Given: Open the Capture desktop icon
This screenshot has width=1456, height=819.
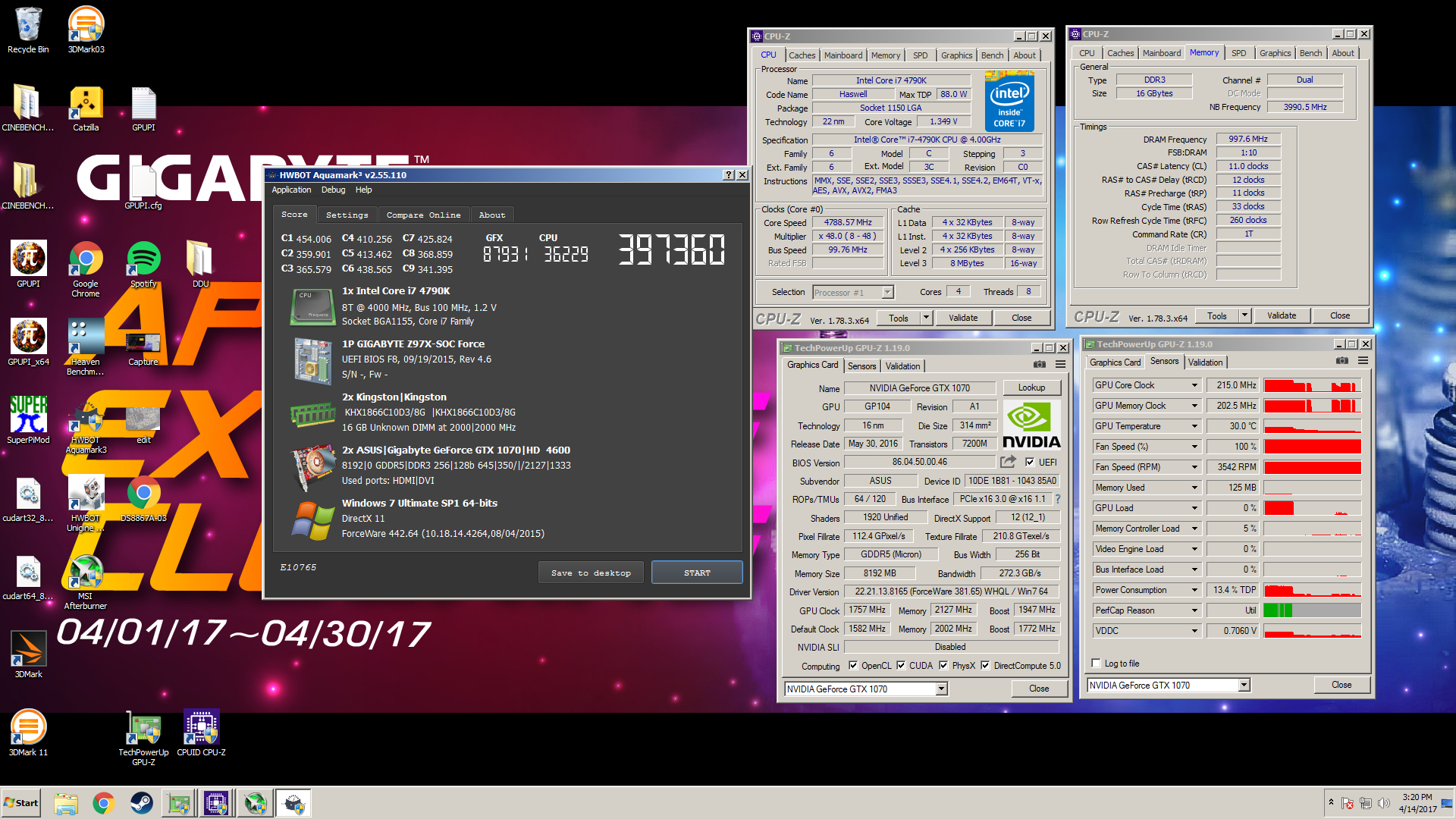Looking at the screenshot, I should pos(143,349).
